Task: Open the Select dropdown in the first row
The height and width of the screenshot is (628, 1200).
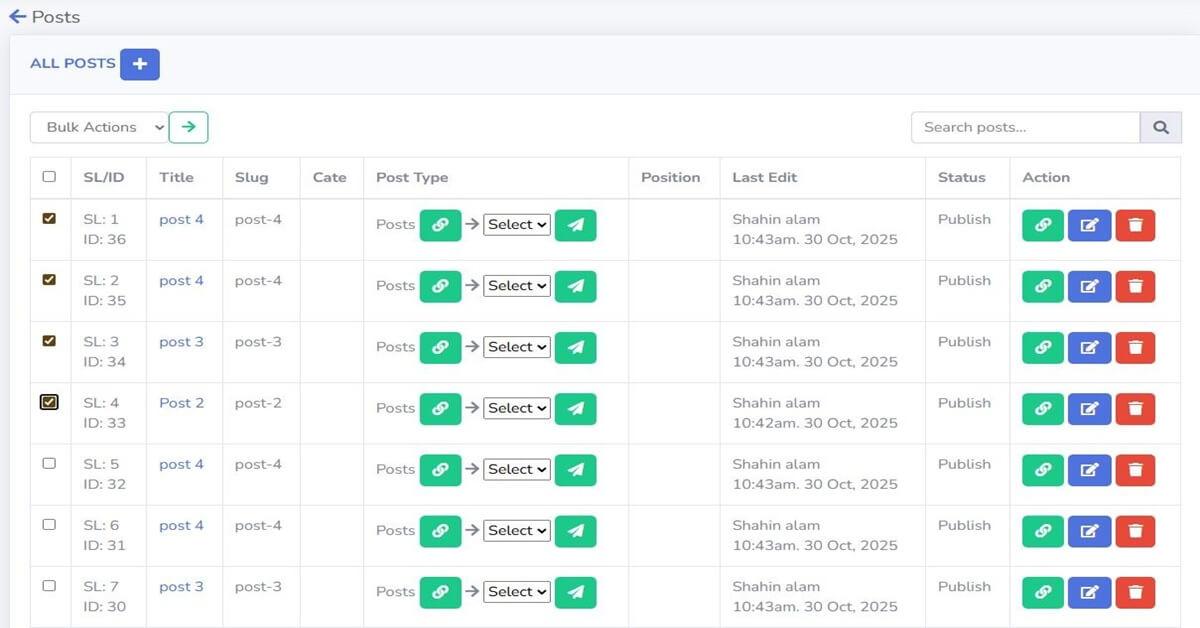Action: tap(516, 225)
